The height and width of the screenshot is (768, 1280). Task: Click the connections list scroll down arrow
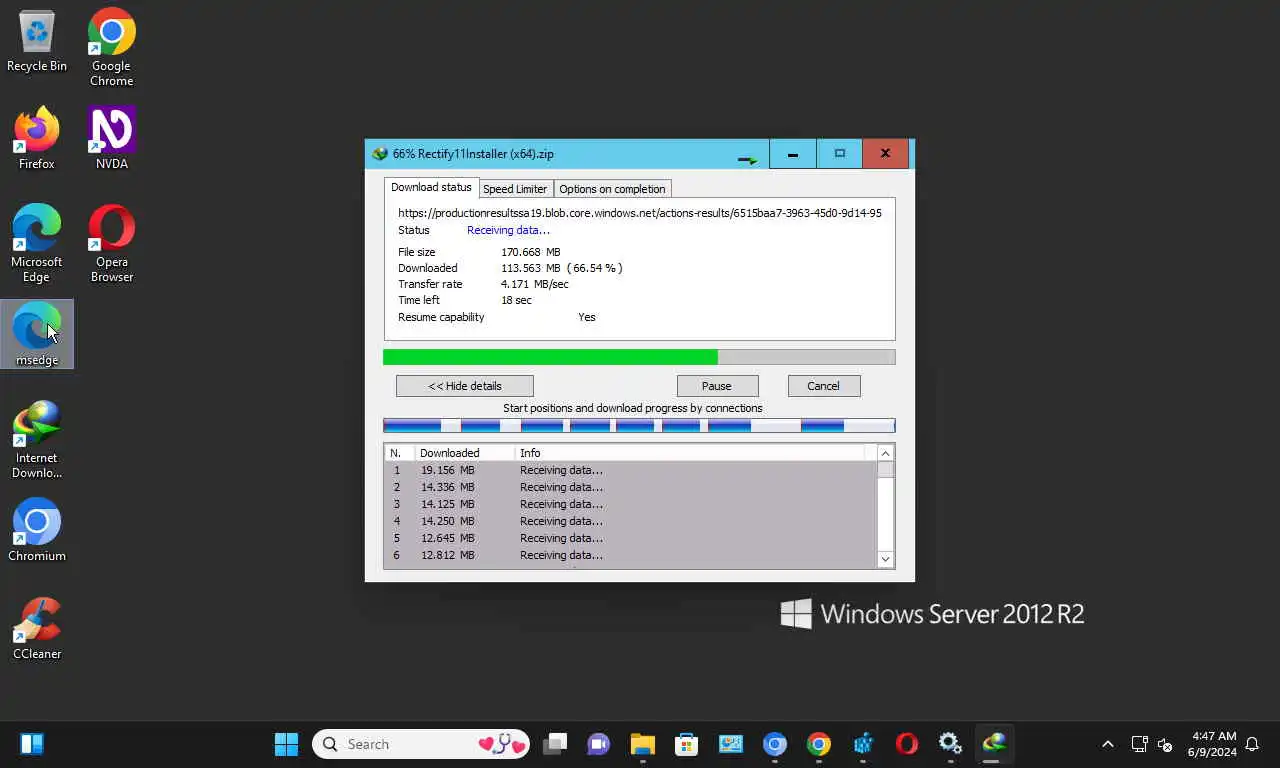coord(885,559)
